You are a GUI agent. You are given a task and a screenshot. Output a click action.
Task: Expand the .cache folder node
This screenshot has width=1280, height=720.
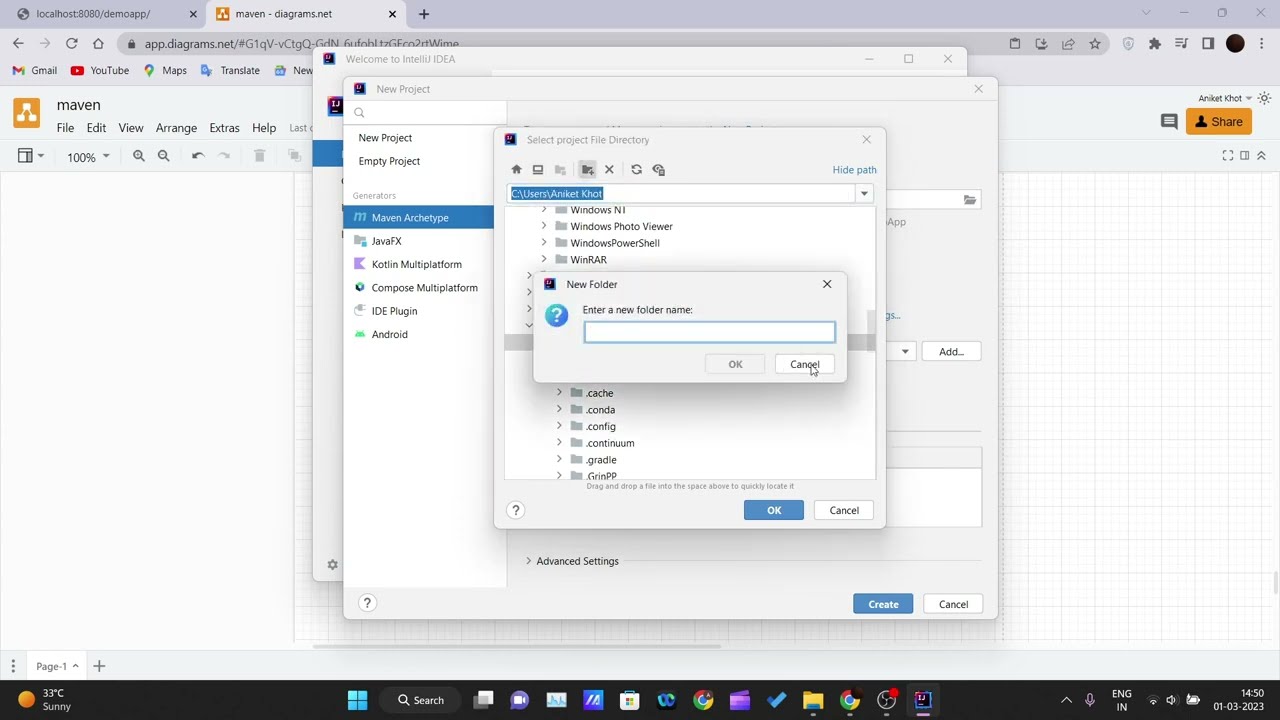click(x=559, y=393)
